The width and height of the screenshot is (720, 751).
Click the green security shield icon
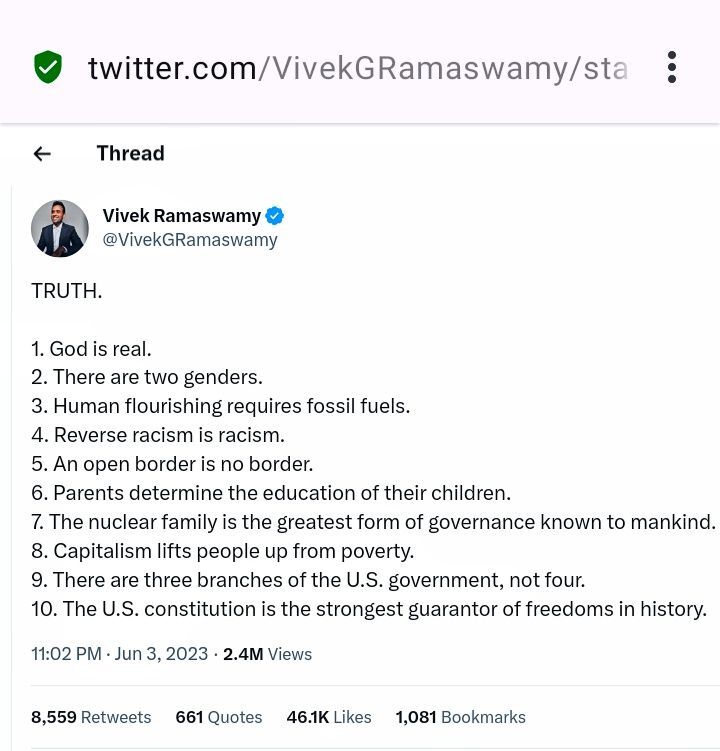[47, 68]
